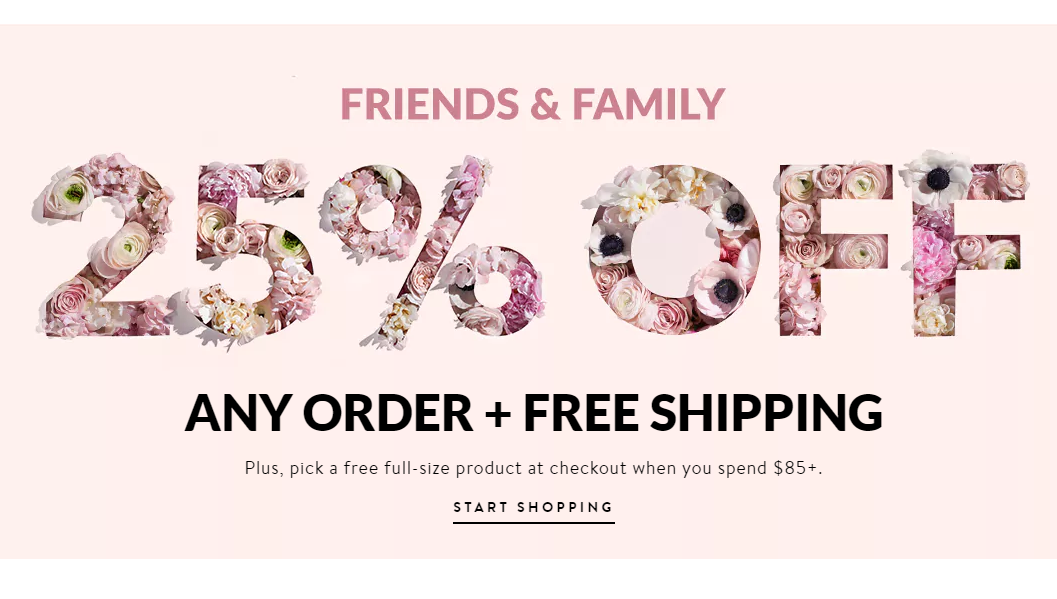Click the word SHOPPING in the underlined link
The image size is (1057, 599).
(x=566, y=507)
